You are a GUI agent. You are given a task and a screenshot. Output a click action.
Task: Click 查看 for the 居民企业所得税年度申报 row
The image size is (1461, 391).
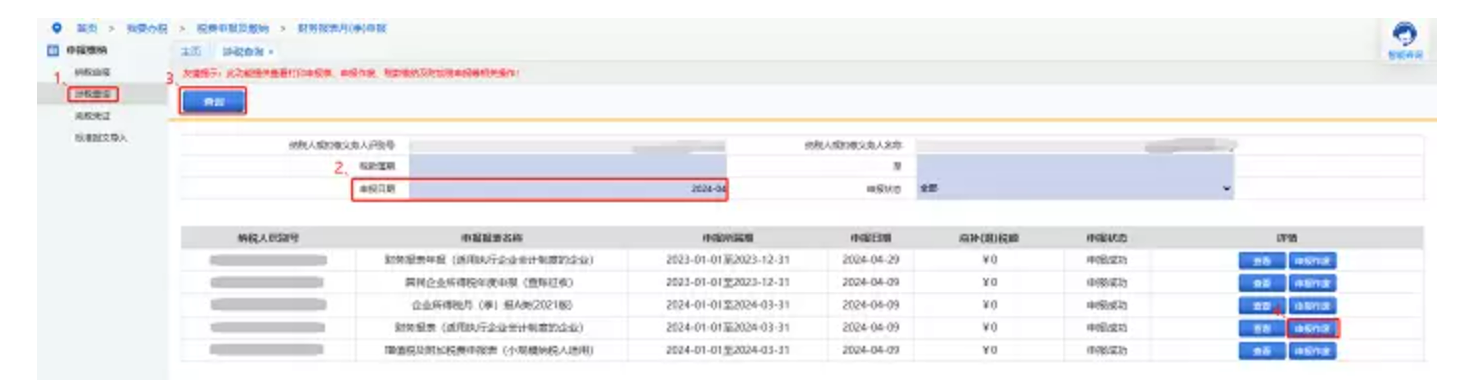point(1261,282)
